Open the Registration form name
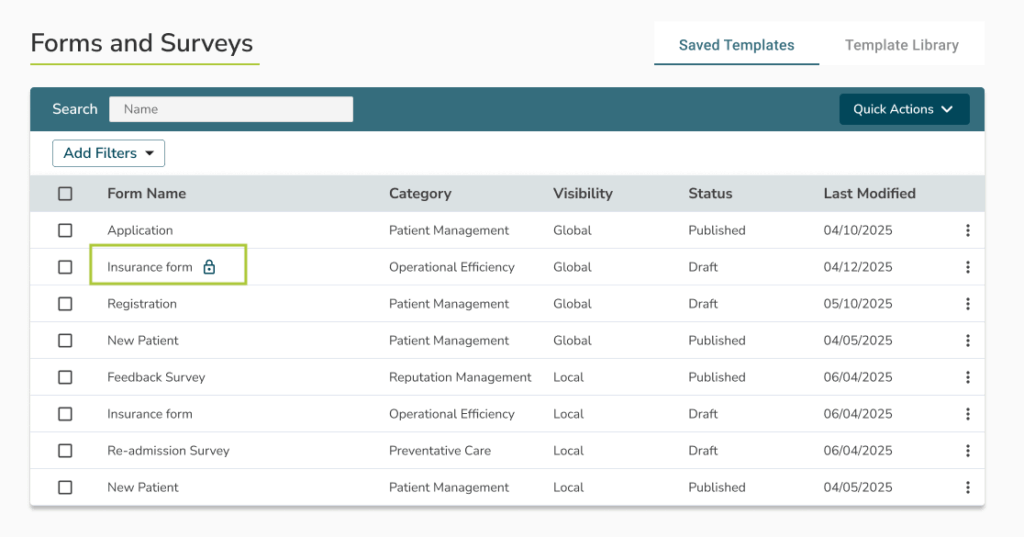 coord(142,304)
